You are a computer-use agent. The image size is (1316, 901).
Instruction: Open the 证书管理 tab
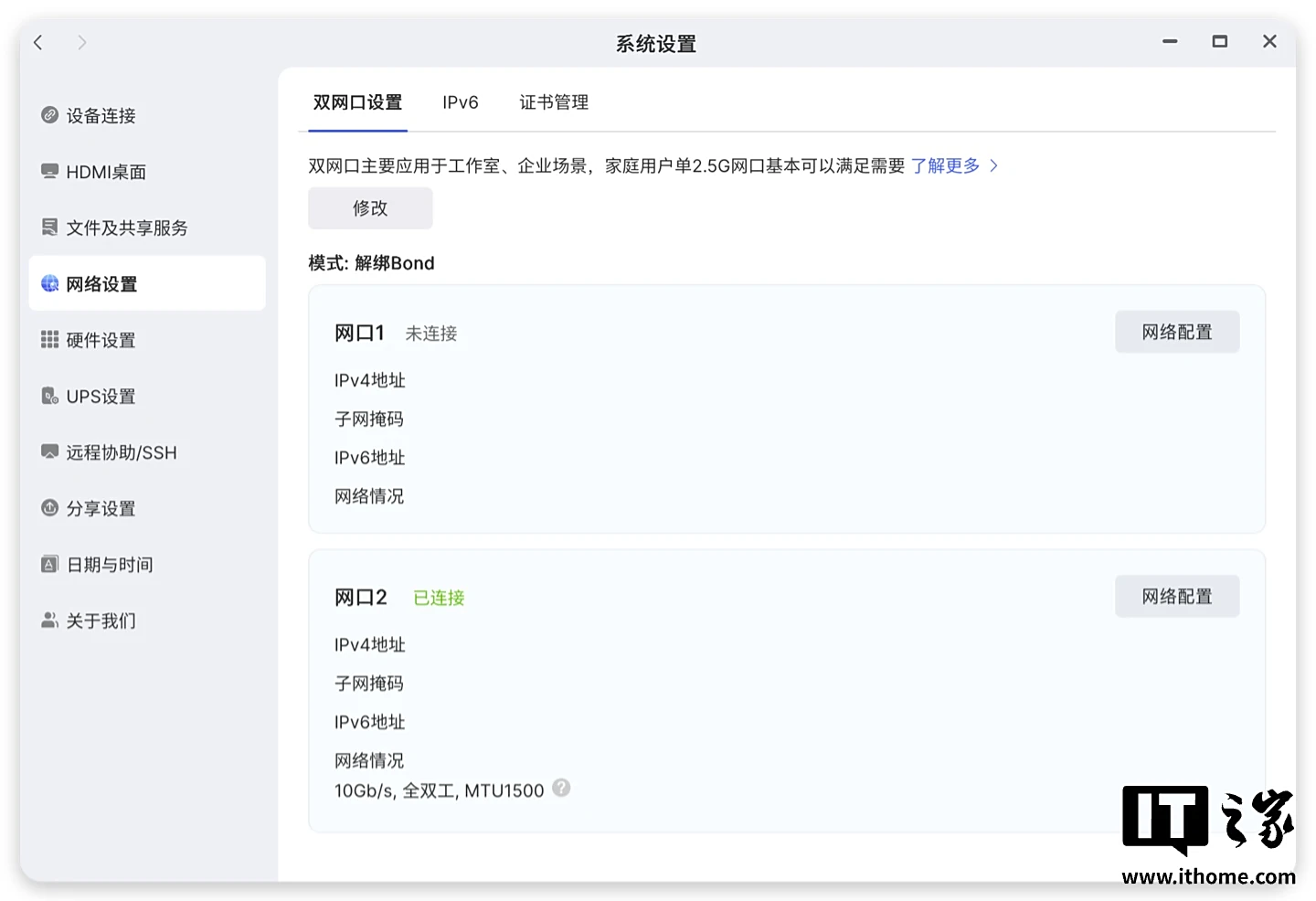(554, 102)
